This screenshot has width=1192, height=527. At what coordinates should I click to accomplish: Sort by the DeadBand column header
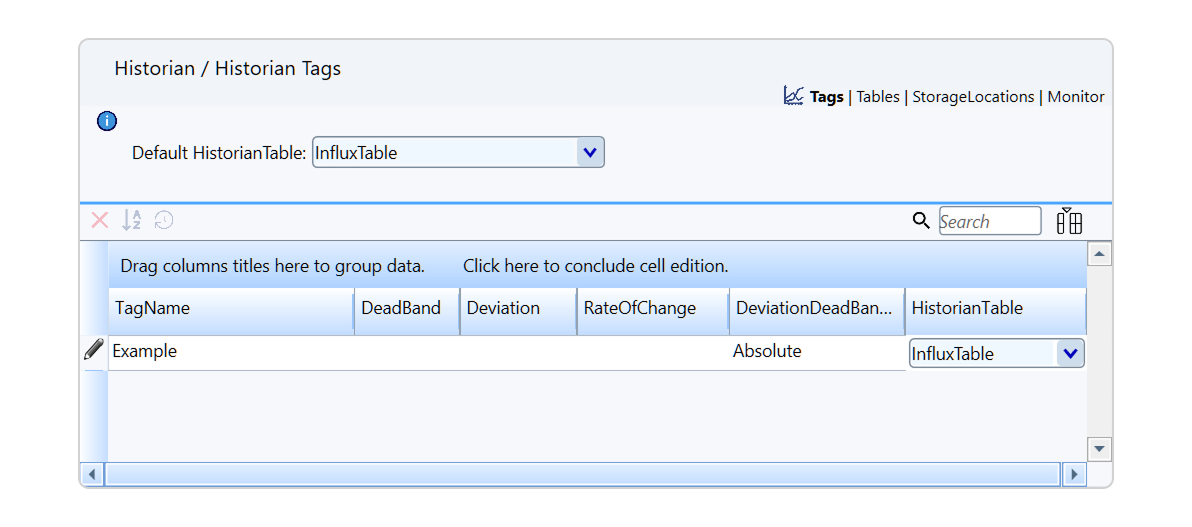pyautogui.click(x=407, y=309)
